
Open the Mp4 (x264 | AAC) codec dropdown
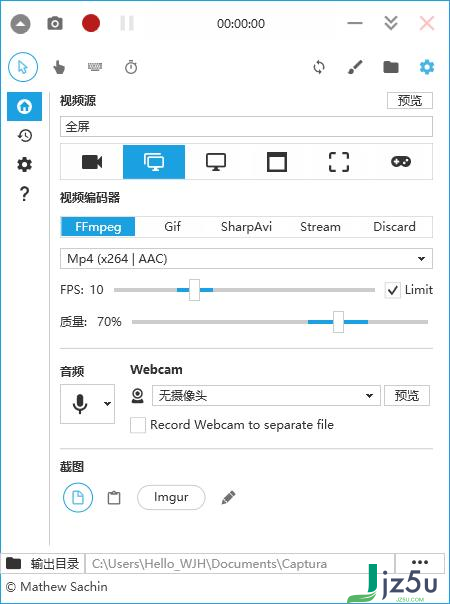pos(246,258)
